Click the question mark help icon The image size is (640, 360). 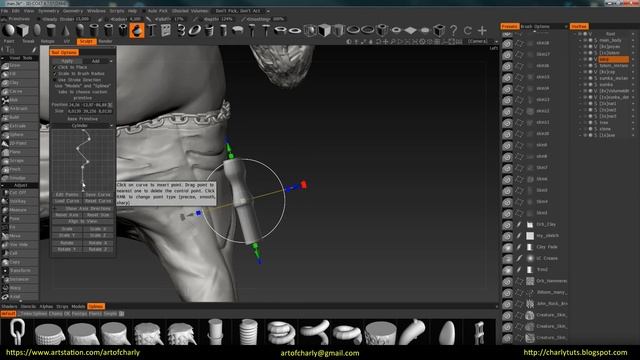pos(453,30)
